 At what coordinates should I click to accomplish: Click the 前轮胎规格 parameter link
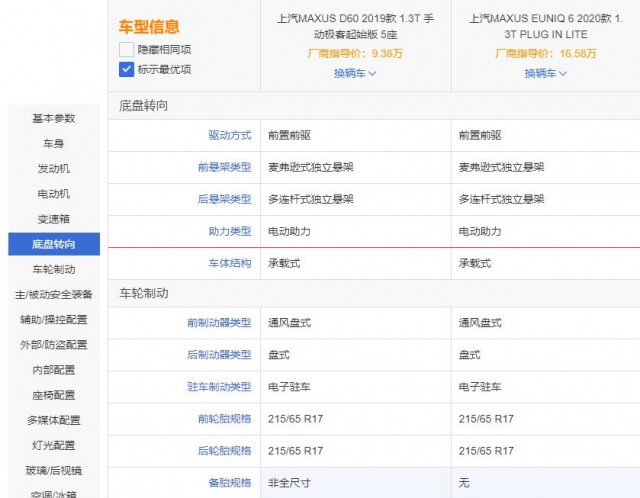coord(224,419)
